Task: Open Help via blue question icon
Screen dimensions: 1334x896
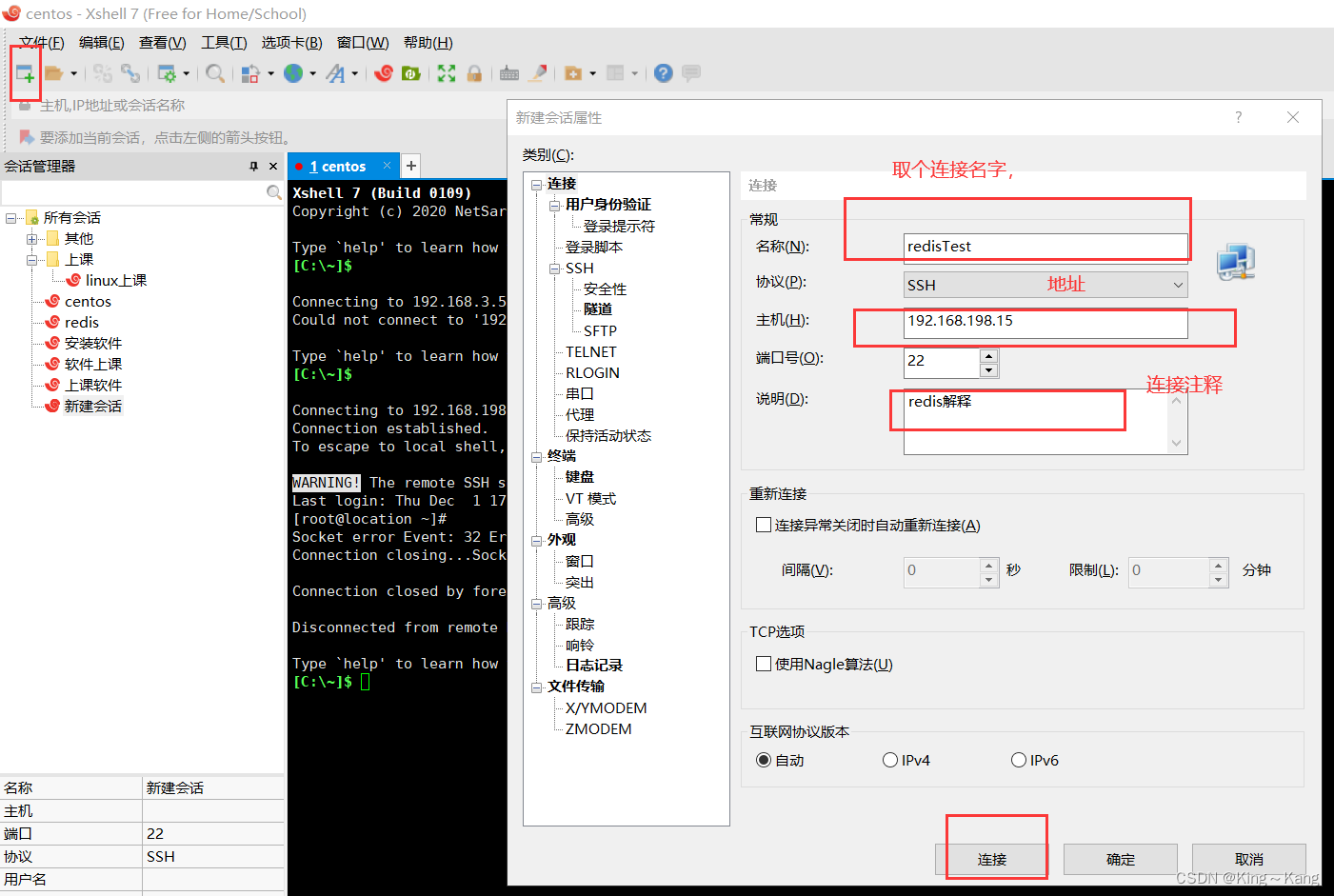Action: click(664, 73)
